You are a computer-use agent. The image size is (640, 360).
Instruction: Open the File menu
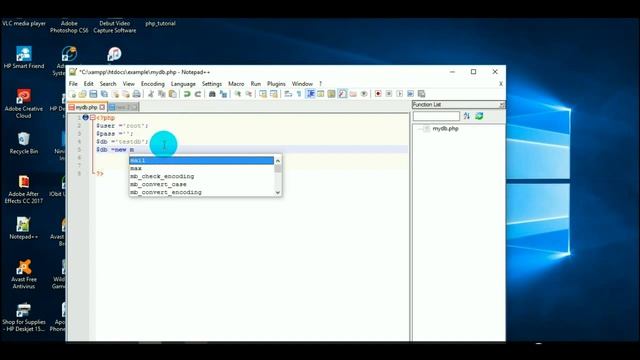coord(73,84)
